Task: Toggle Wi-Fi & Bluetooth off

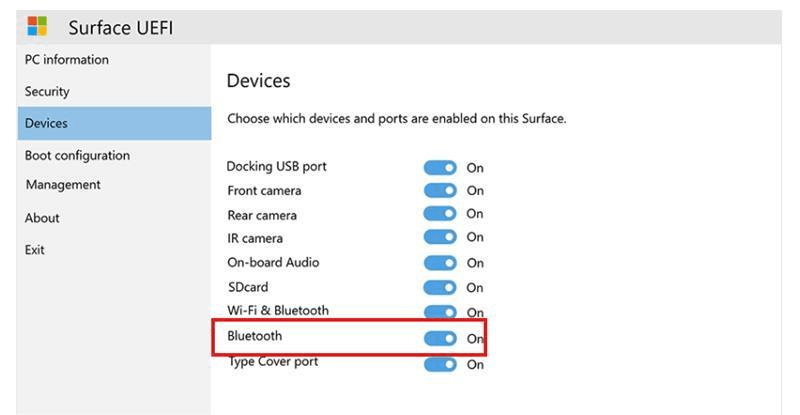Action: tap(440, 313)
